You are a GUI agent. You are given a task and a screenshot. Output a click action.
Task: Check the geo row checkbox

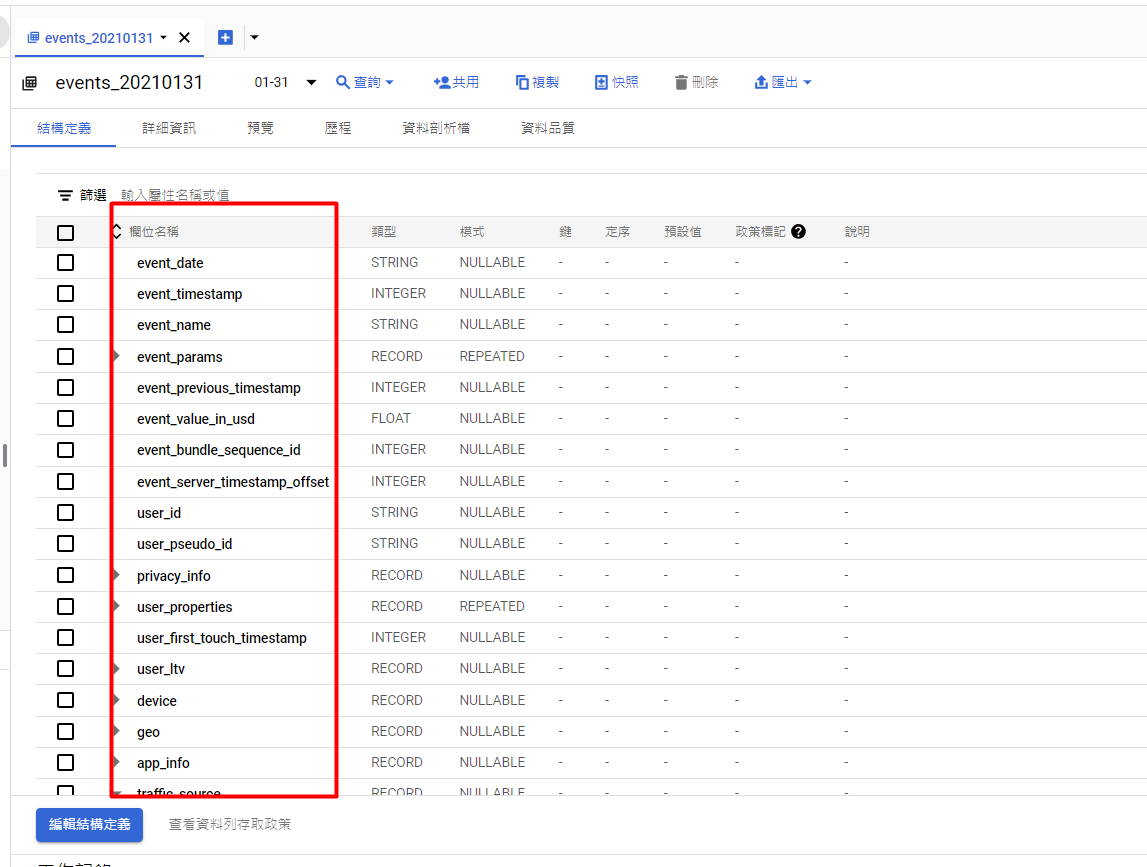(x=65, y=732)
